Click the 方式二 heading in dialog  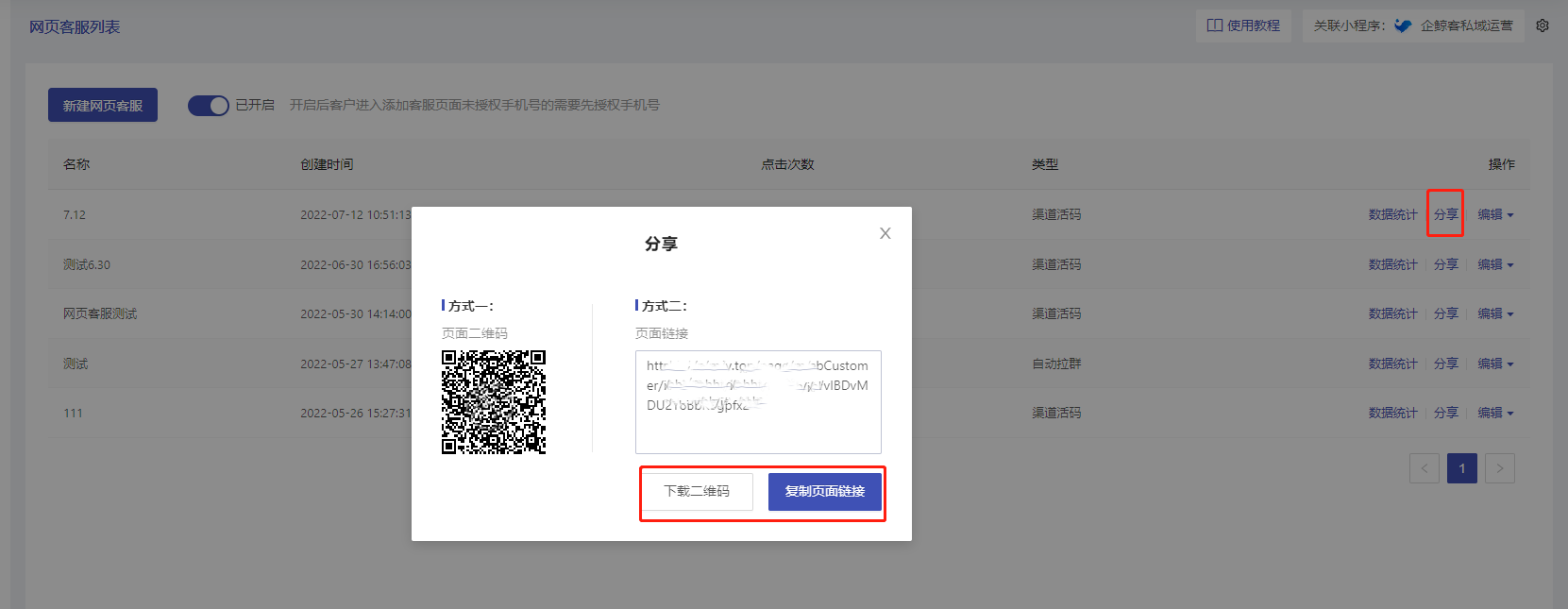[x=664, y=306]
